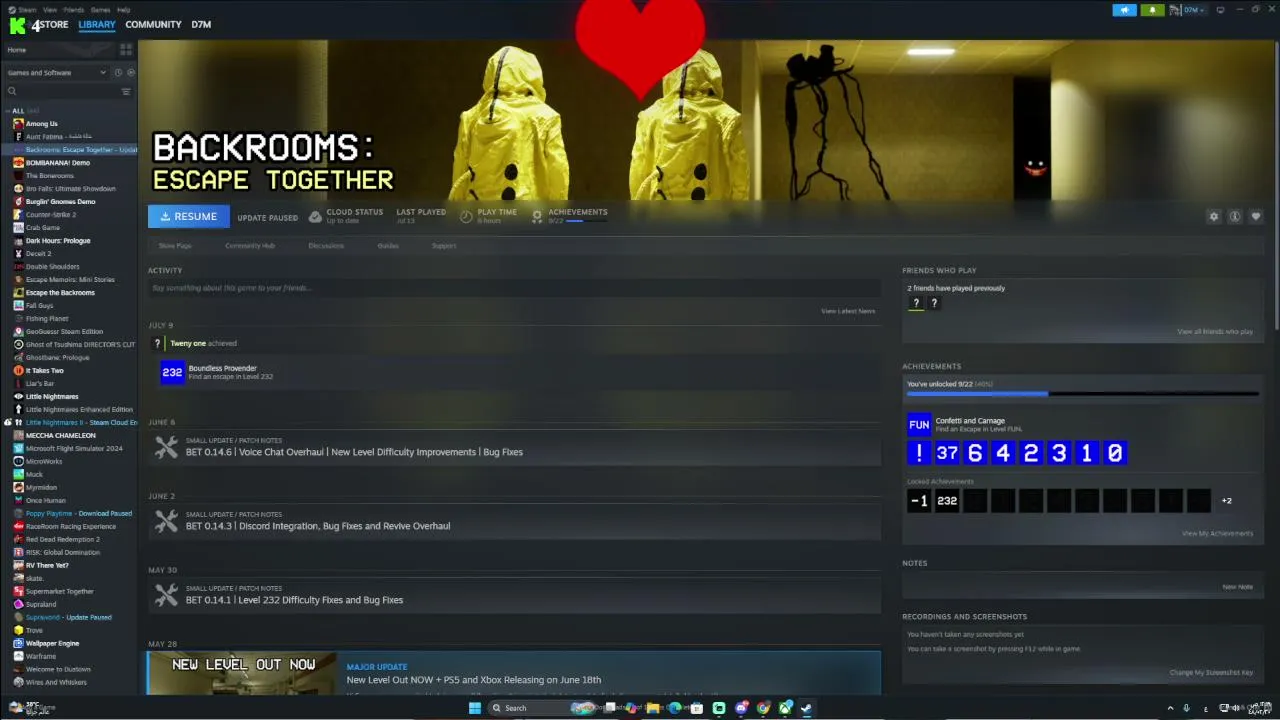The height and width of the screenshot is (720, 1280).
Task: Open advanced filters icon in library search
Action: (x=126, y=91)
